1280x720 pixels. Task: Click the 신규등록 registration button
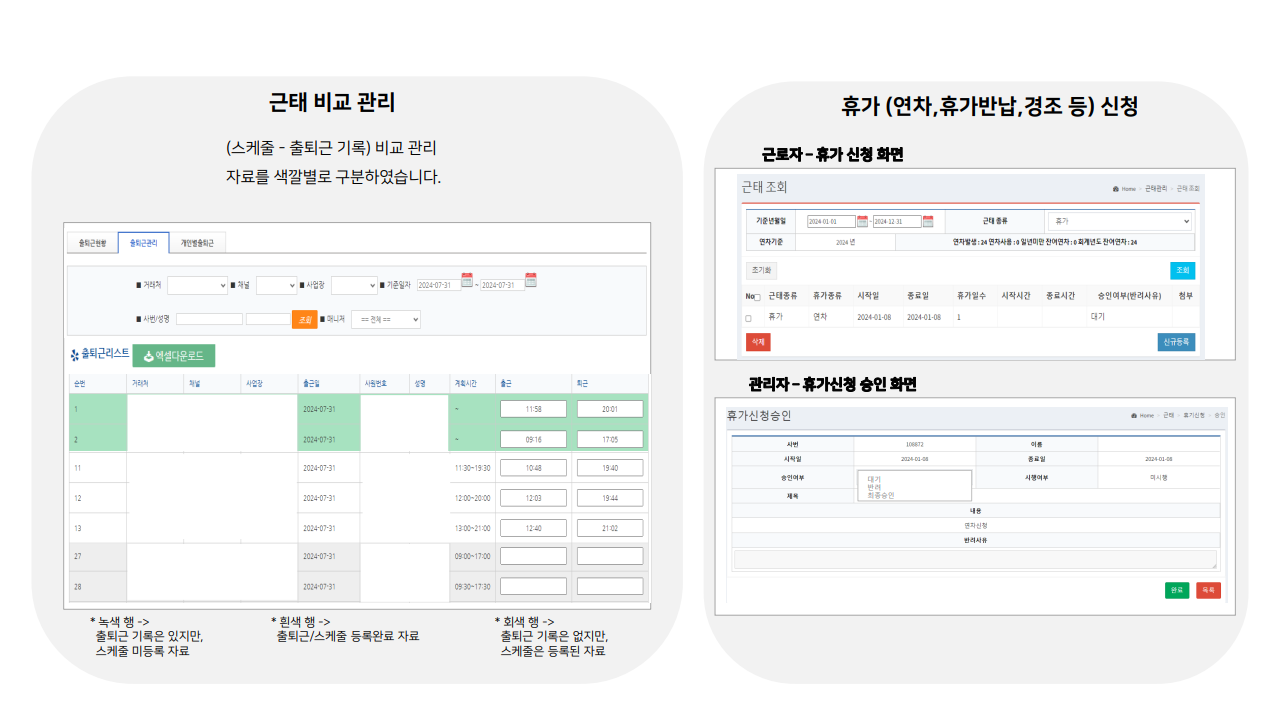[1177, 340]
